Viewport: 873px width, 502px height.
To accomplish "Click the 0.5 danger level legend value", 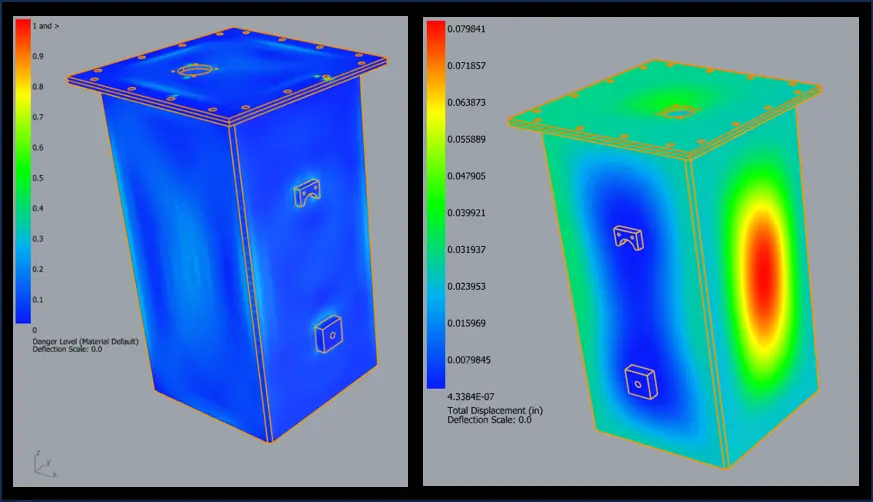I will pos(38,178).
